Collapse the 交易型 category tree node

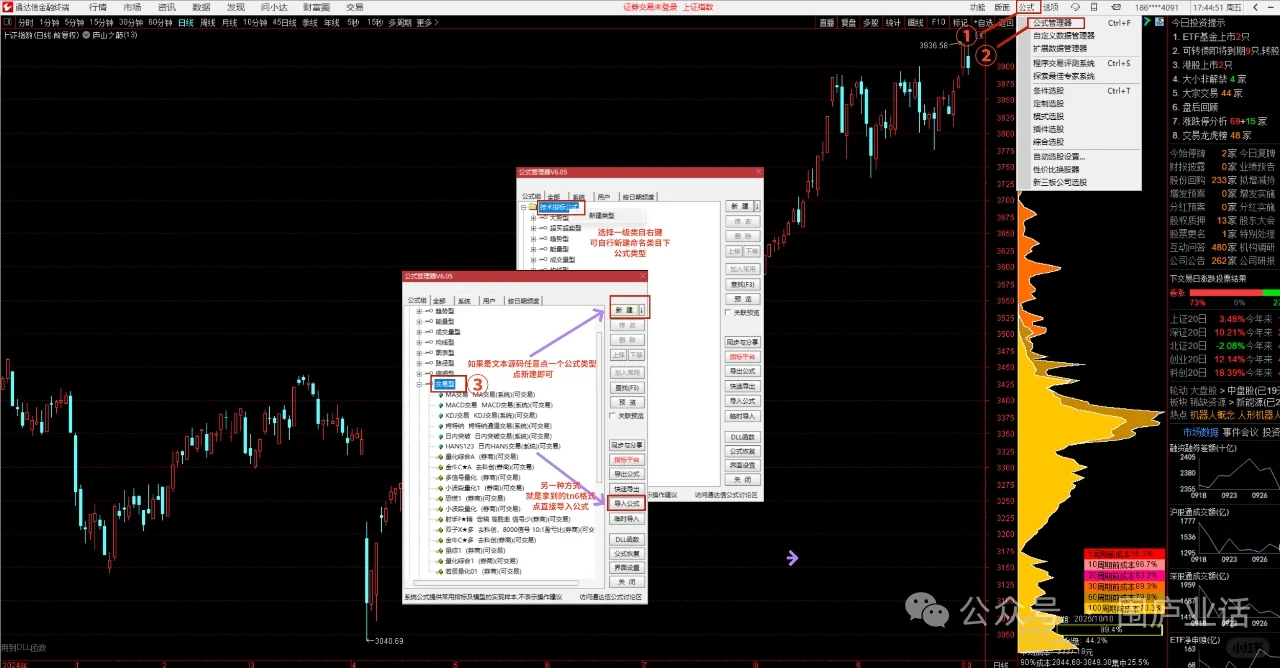coord(418,384)
